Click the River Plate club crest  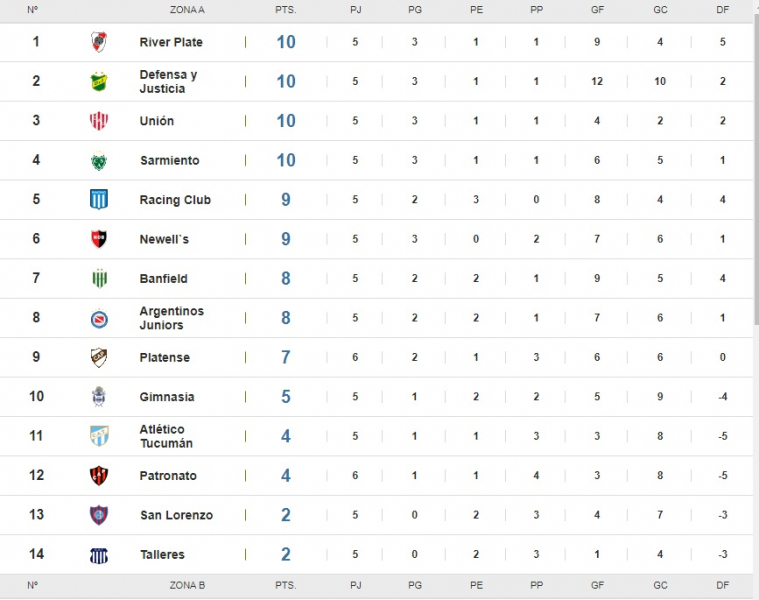point(99,42)
